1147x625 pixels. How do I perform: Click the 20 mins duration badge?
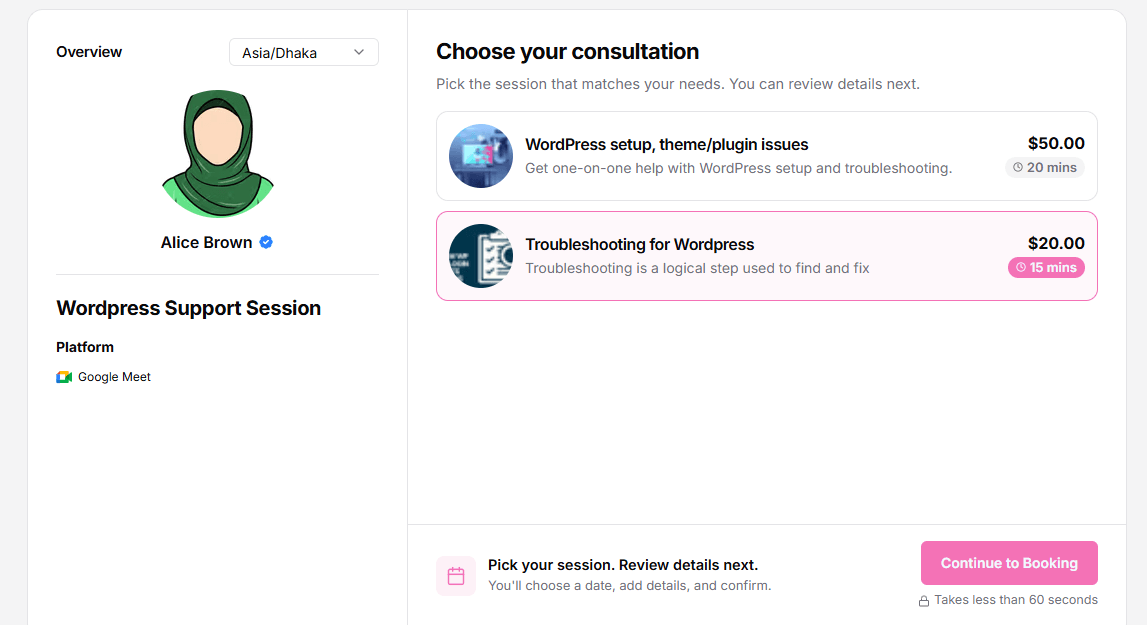click(1045, 168)
